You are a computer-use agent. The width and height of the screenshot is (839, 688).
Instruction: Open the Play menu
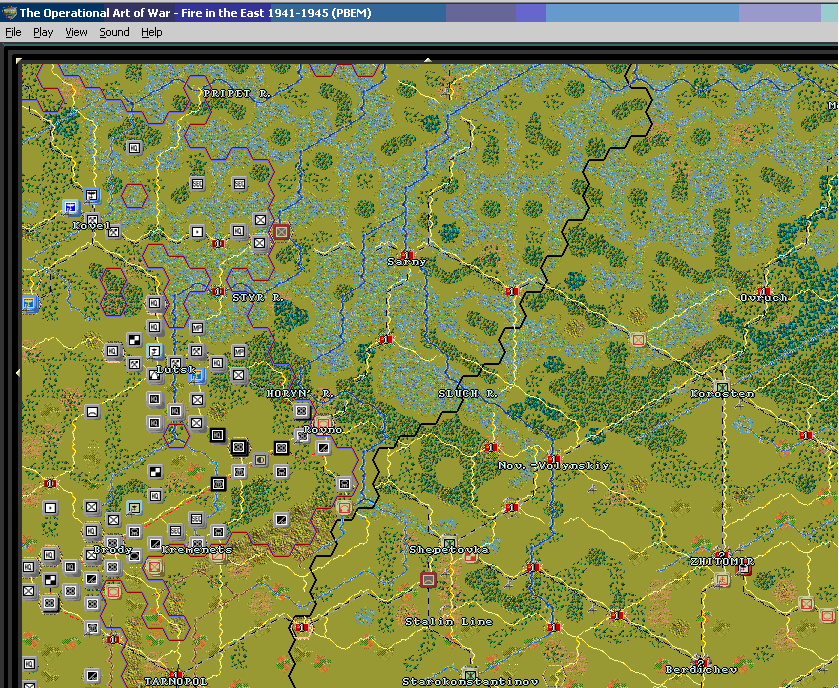point(43,32)
